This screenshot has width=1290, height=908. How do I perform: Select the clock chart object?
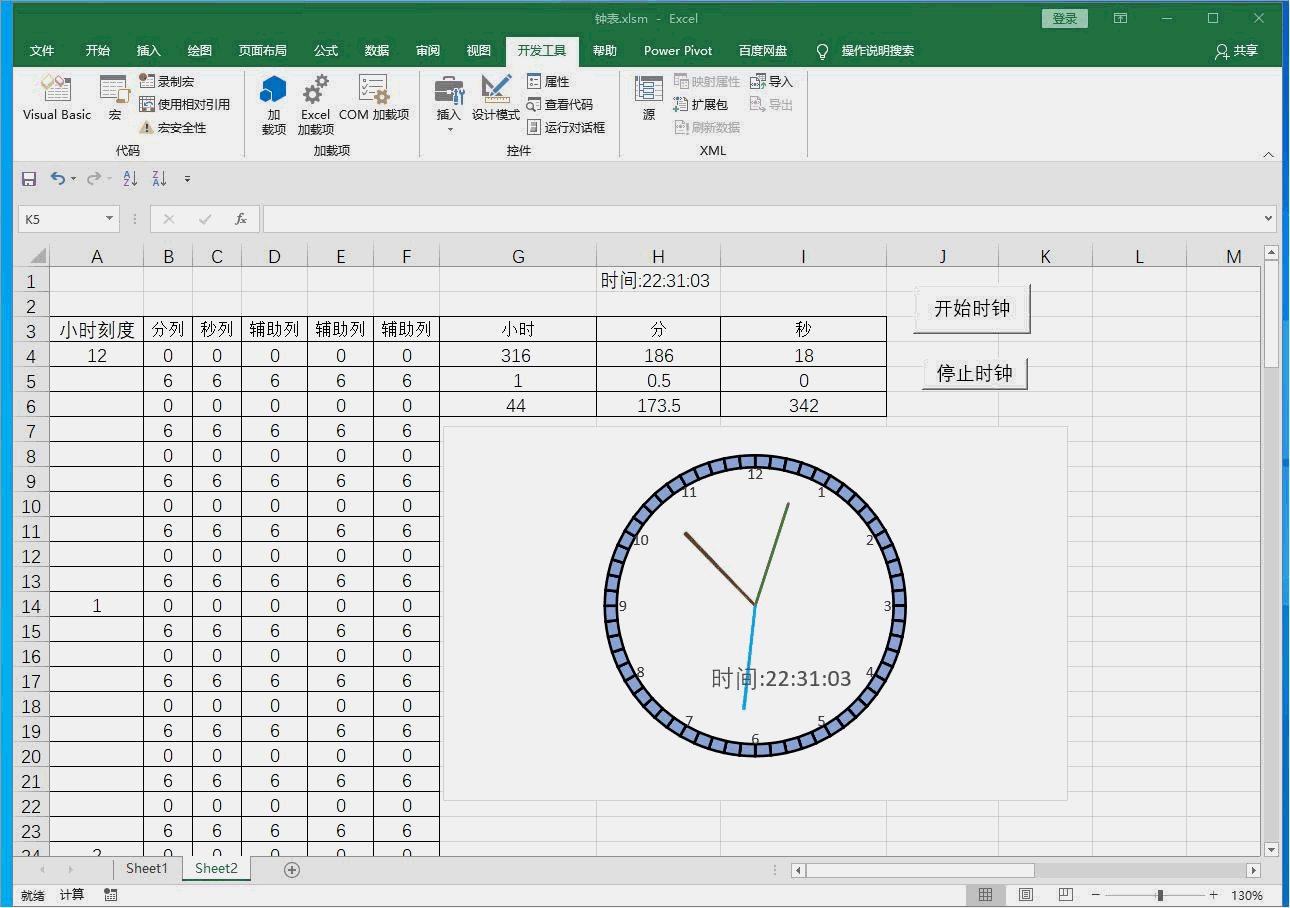pos(755,613)
